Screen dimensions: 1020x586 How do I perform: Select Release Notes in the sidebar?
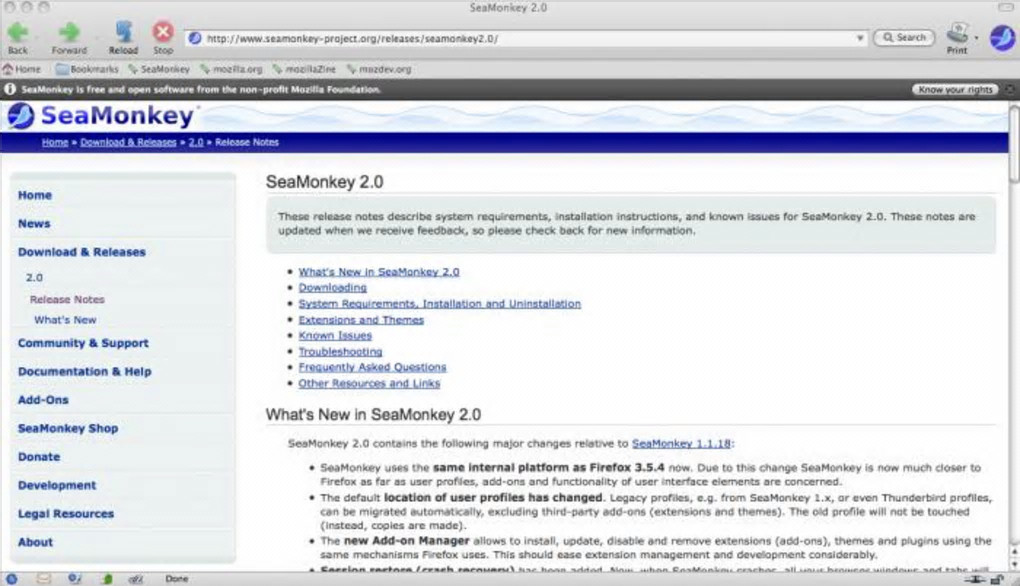[67, 300]
